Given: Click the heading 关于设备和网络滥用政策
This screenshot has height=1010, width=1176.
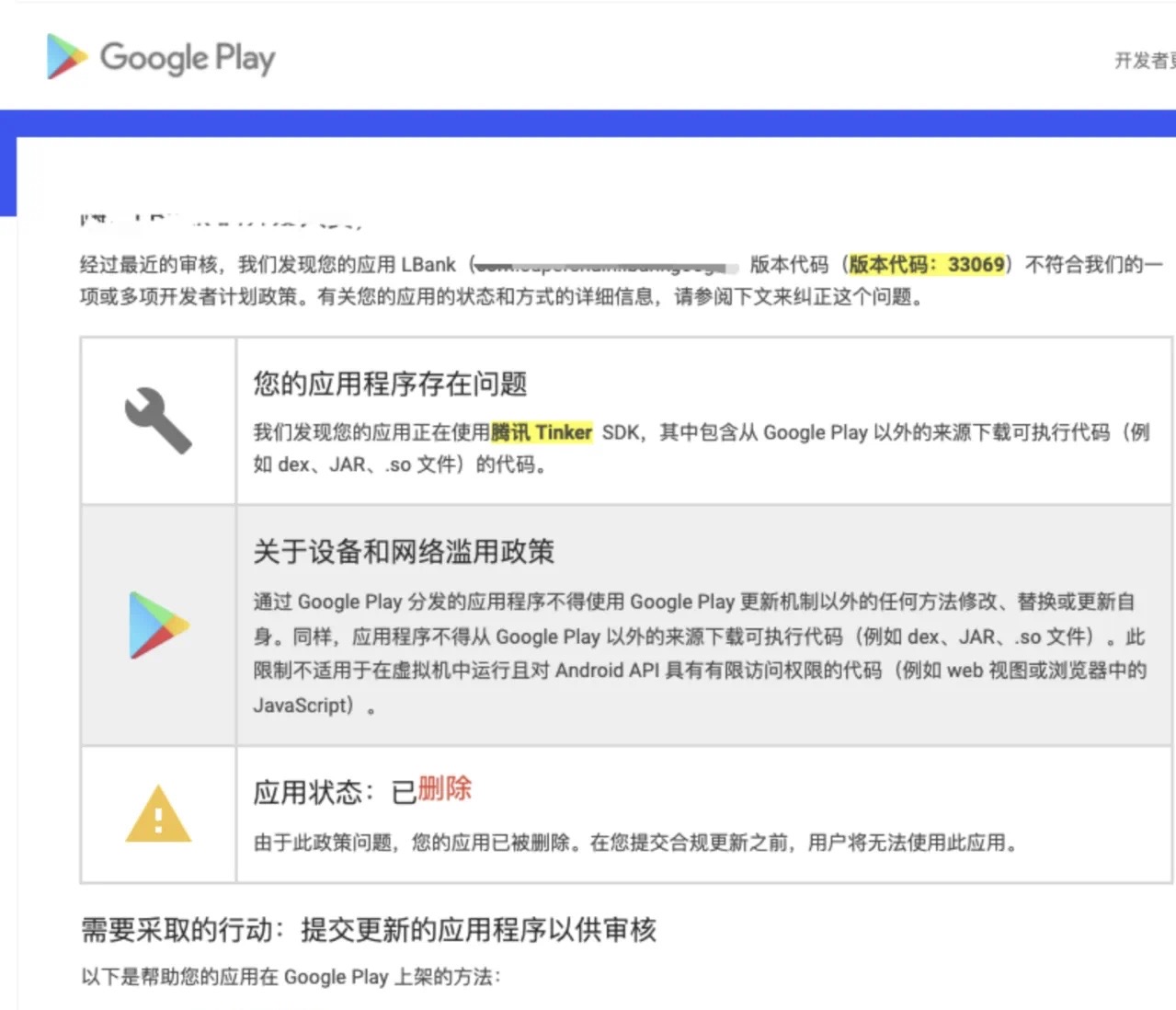Looking at the screenshot, I should click(x=404, y=552).
